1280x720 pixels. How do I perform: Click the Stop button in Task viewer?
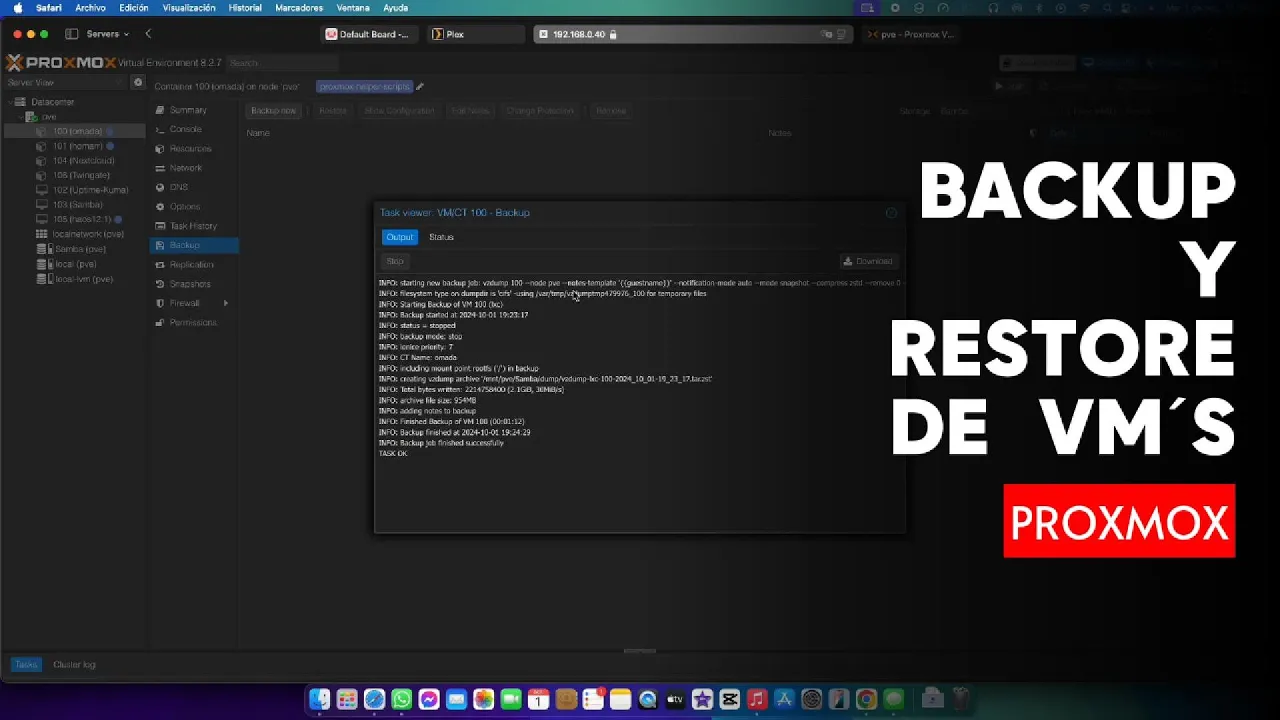[395, 261]
